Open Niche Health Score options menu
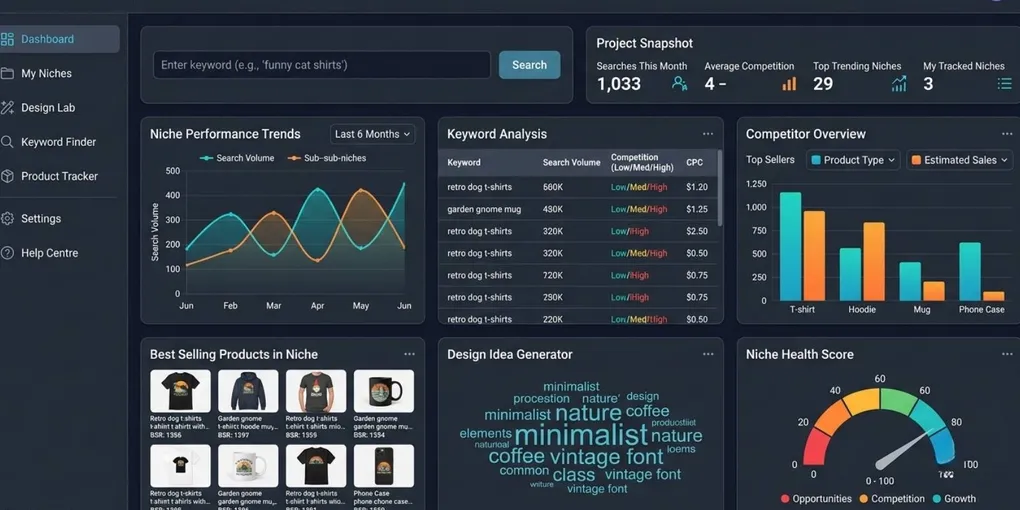Image resolution: width=1020 pixels, height=510 pixels. 1007,355
